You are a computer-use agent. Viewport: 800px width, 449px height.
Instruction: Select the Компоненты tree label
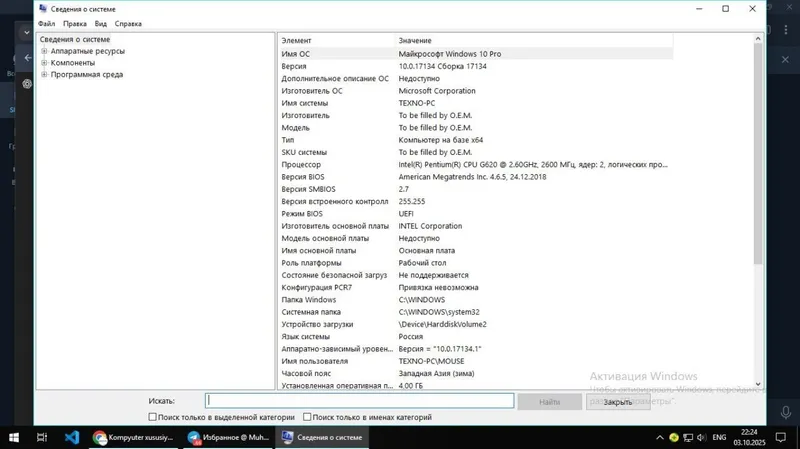click(73, 63)
